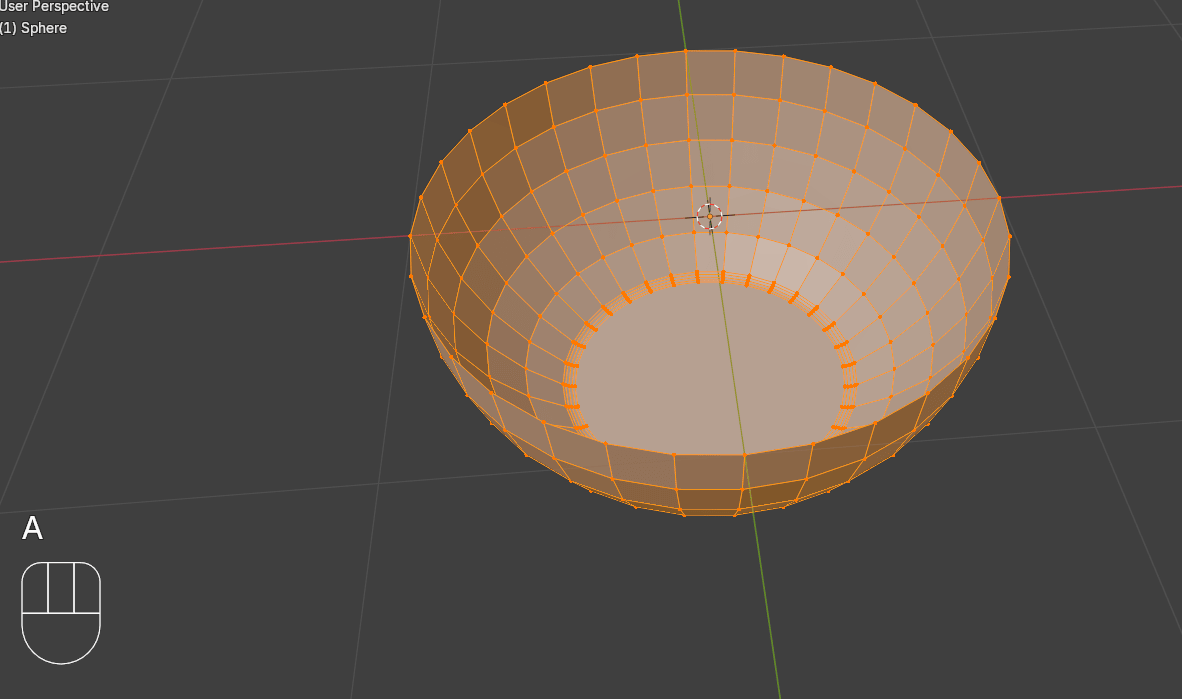Click the red X axis line right of bowl
Image resolution: width=1182 pixels, height=699 pixels.
pos(1100,191)
